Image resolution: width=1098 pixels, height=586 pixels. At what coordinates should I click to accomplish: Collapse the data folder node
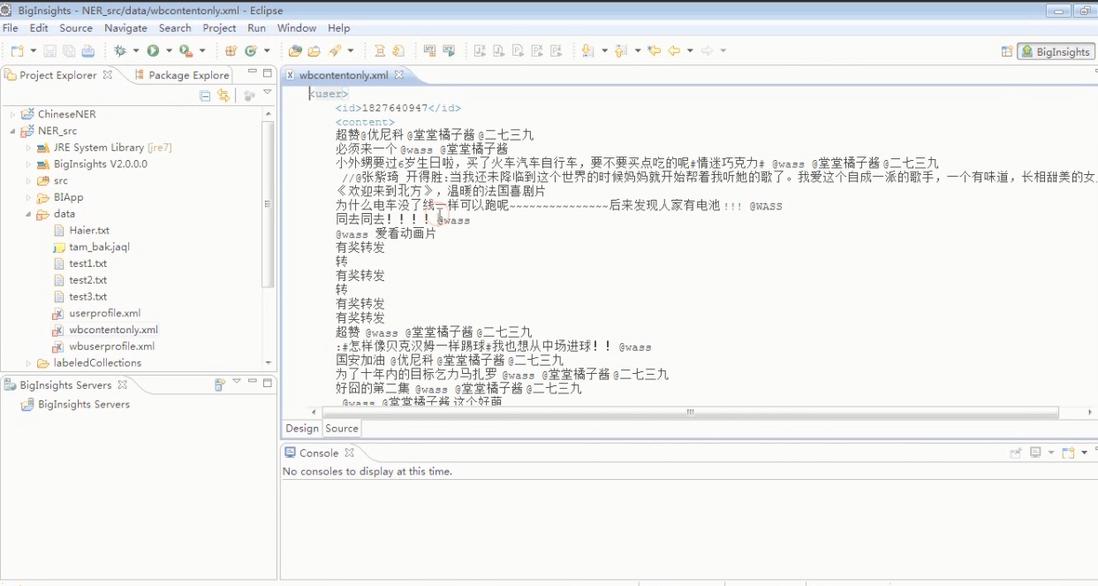[x=29, y=214]
